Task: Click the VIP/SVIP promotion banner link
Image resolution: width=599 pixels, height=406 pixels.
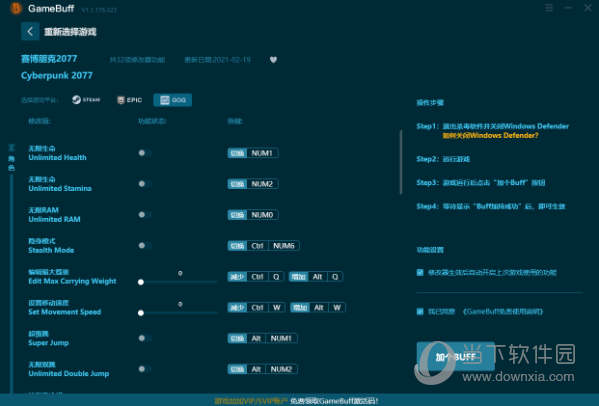Action: [x=296, y=401]
